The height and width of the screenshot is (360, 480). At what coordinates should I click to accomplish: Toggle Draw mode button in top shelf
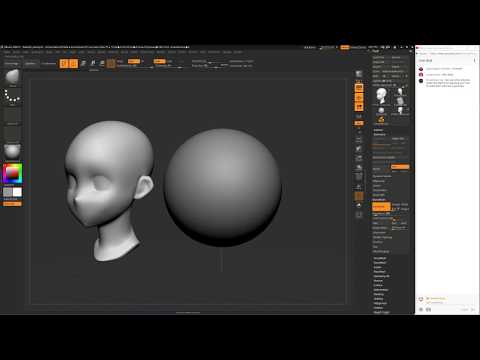(x=73, y=63)
